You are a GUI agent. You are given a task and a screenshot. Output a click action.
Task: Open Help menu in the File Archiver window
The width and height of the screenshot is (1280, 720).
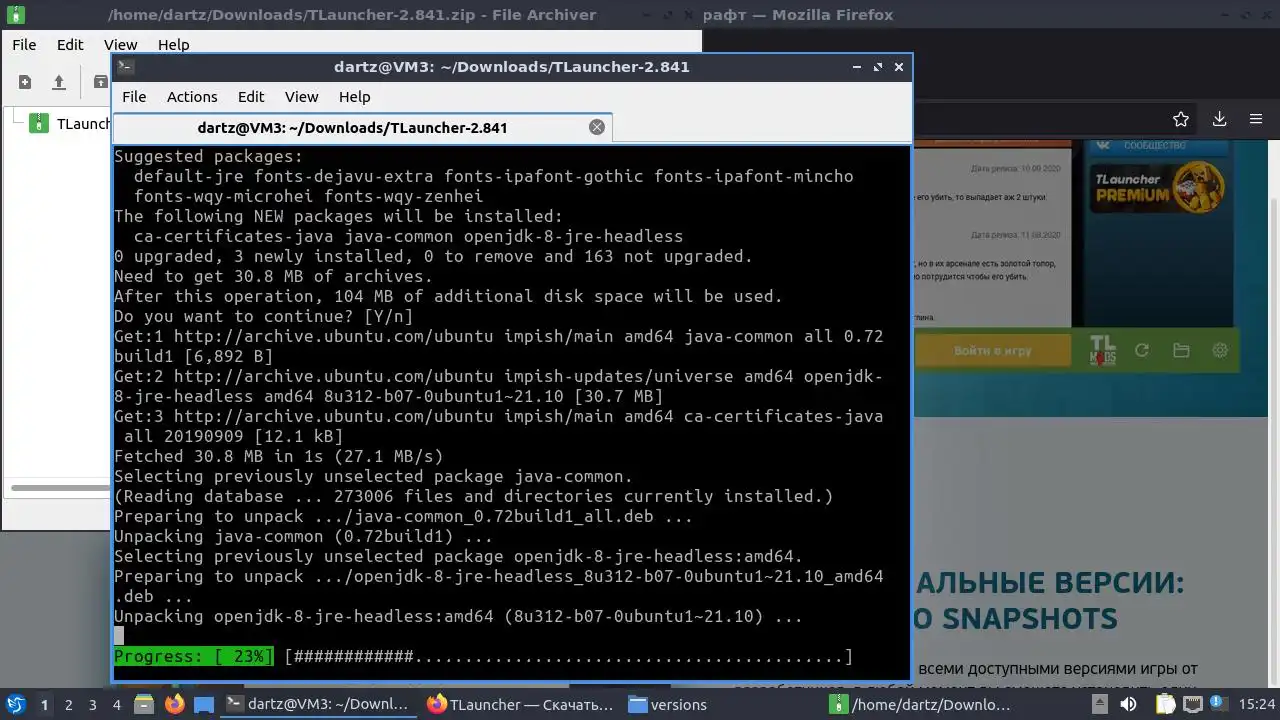[x=173, y=45]
